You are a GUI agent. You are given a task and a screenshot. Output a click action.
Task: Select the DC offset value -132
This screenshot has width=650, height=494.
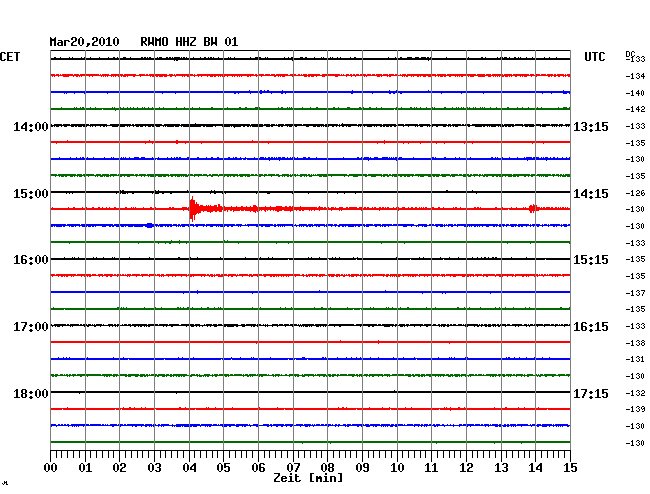pos(635,393)
